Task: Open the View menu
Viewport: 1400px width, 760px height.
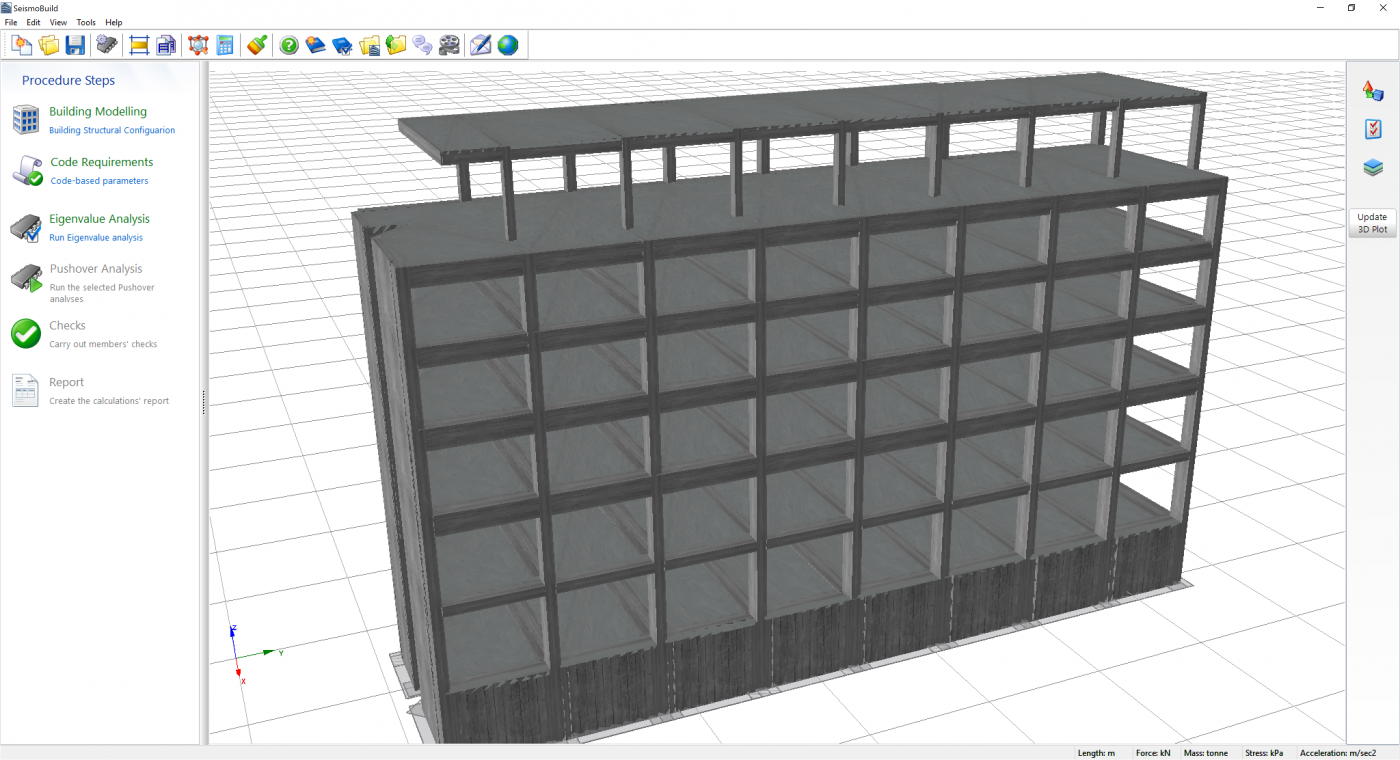Action: point(58,22)
